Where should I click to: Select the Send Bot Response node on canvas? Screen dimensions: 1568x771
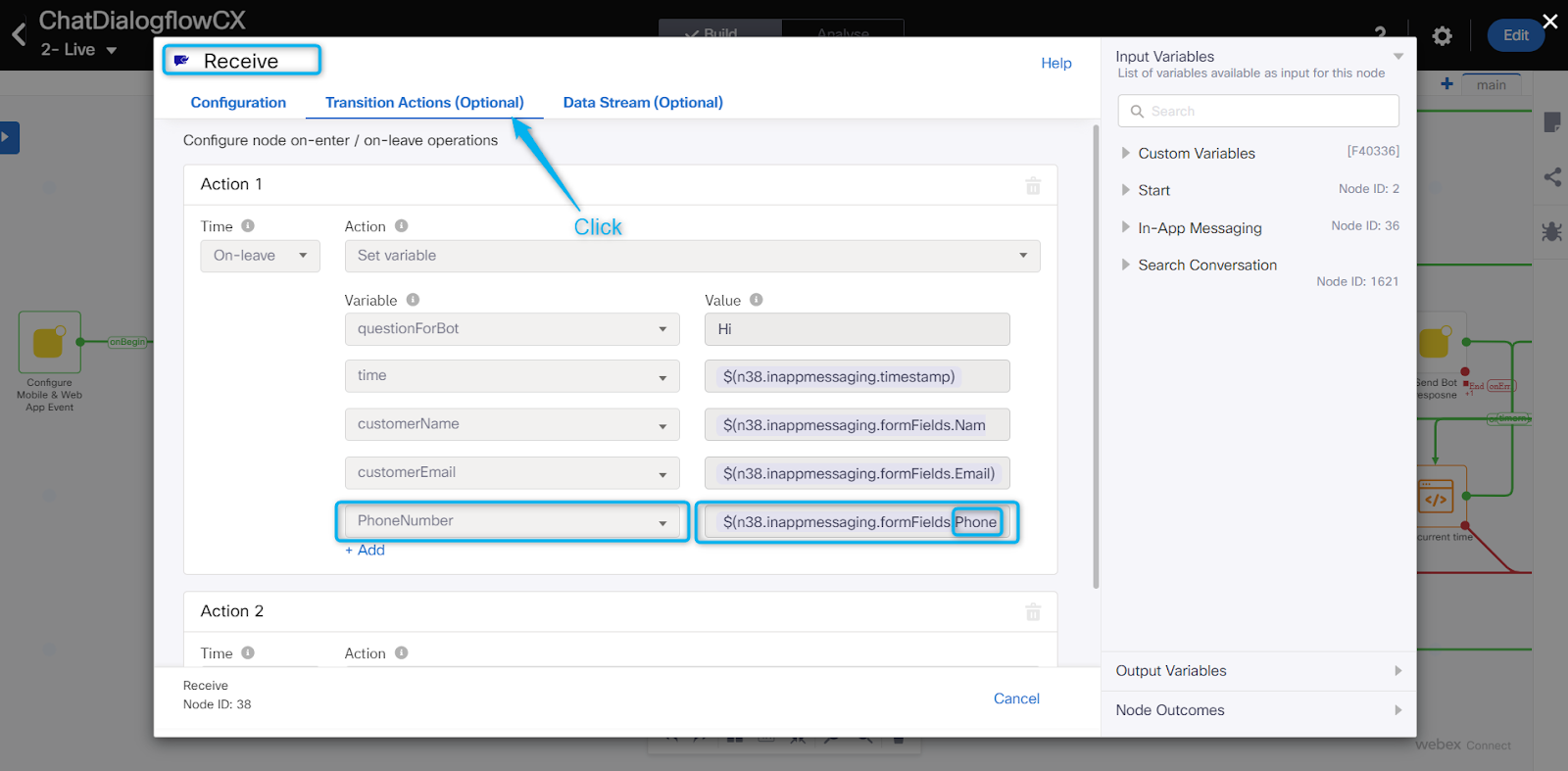(1435, 343)
